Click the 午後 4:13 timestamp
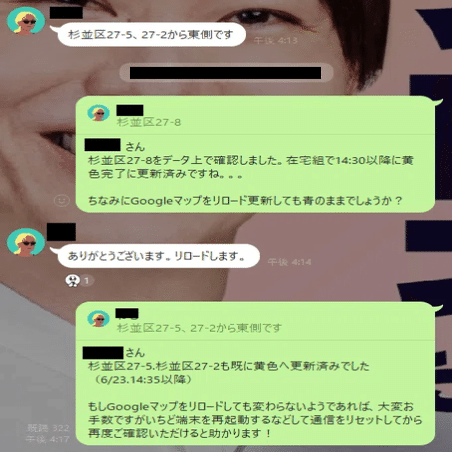Screen dimensions: 452x452 click(x=275, y=41)
